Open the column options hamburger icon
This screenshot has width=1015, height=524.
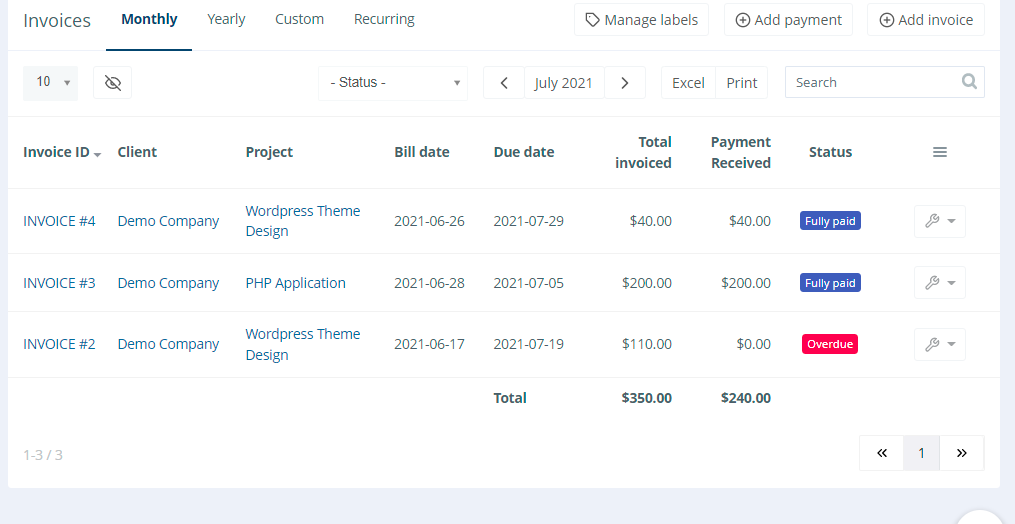pyautogui.click(x=939, y=152)
